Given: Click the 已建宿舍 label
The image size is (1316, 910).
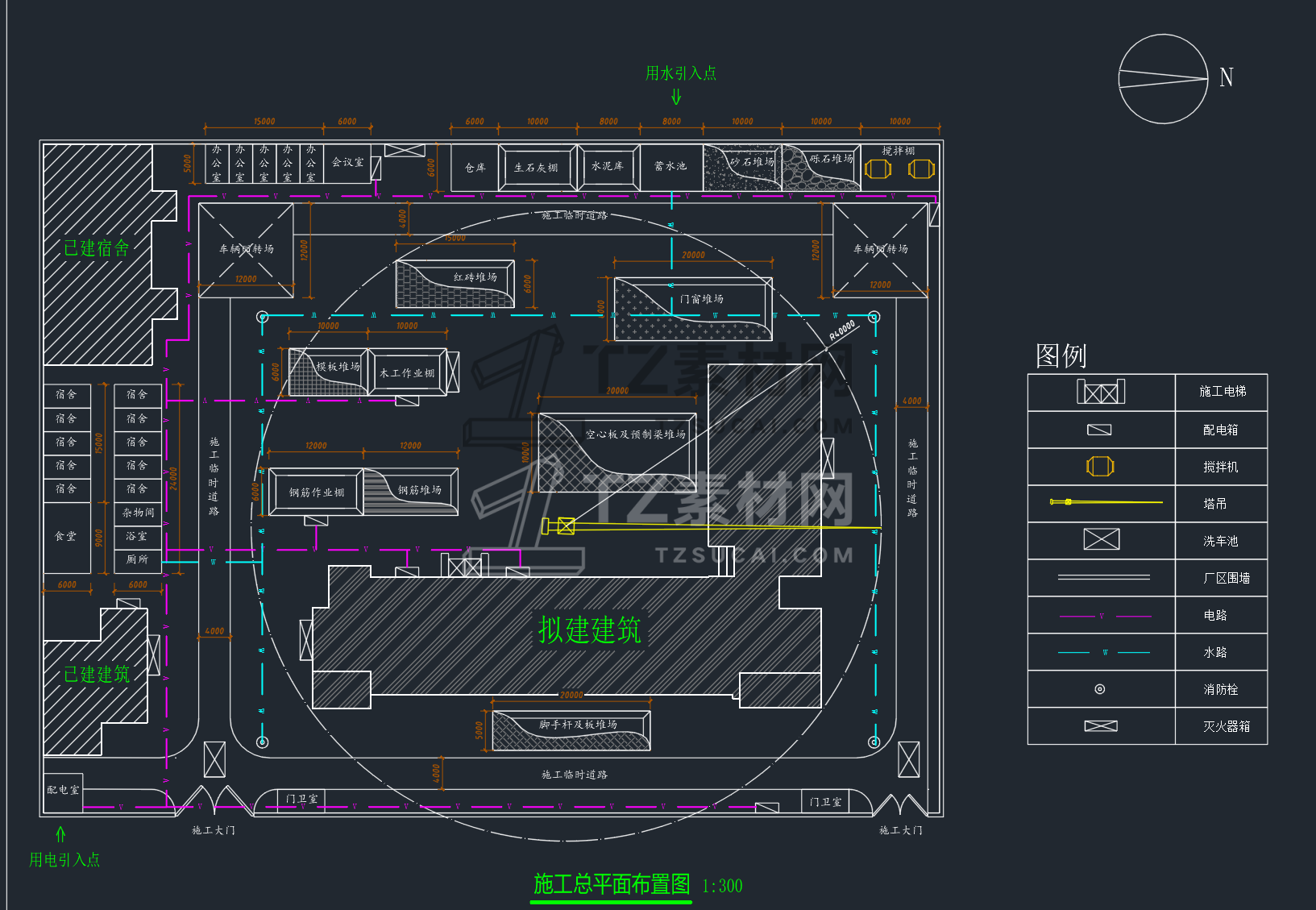Looking at the screenshot, I should (x=97, y=248).
